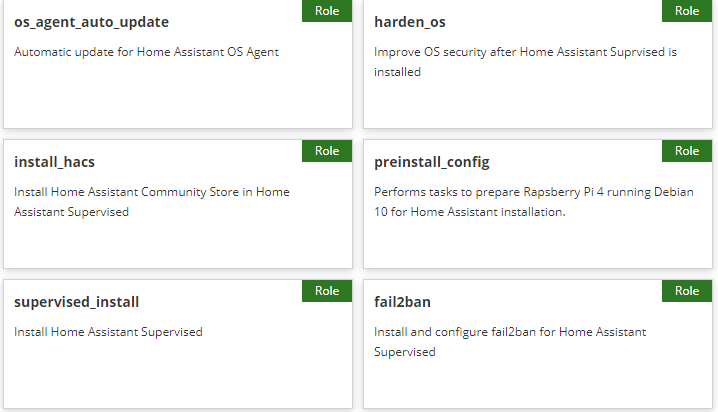Open the install_hacs title link
718x412 pixels.
coord(55,162)
